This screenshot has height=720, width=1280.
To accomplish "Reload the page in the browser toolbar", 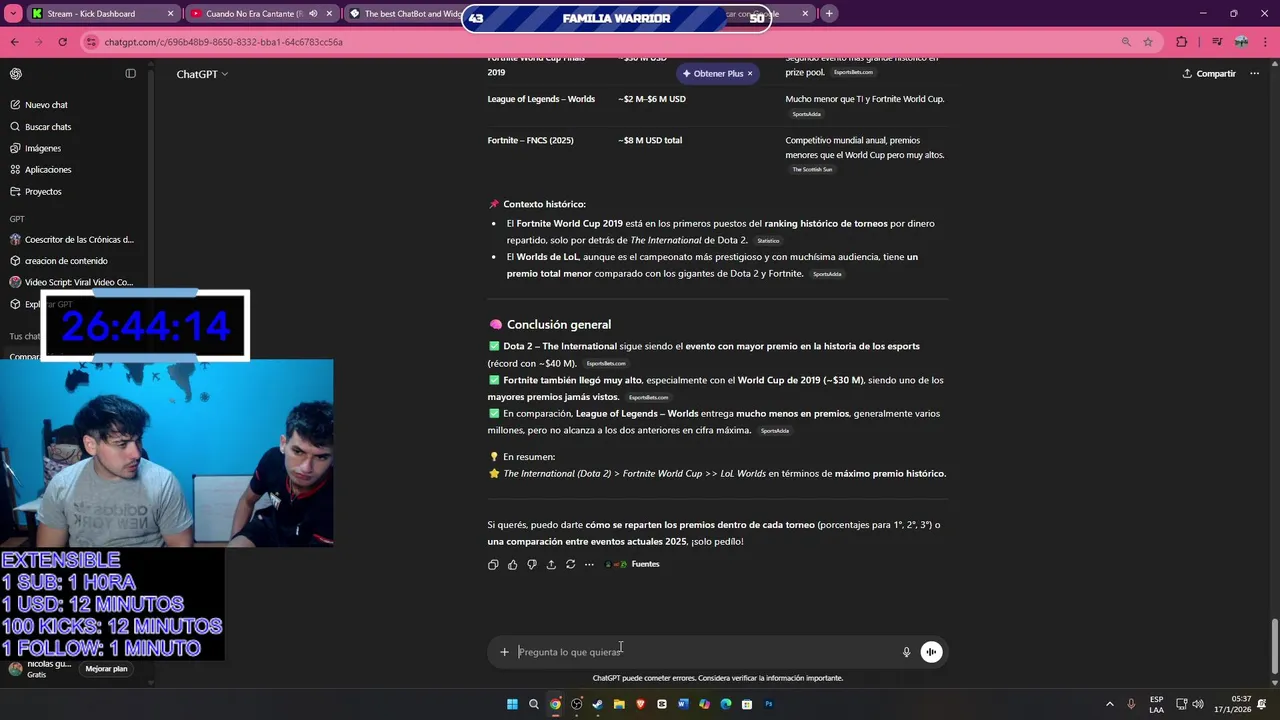I will coord(63,42).
